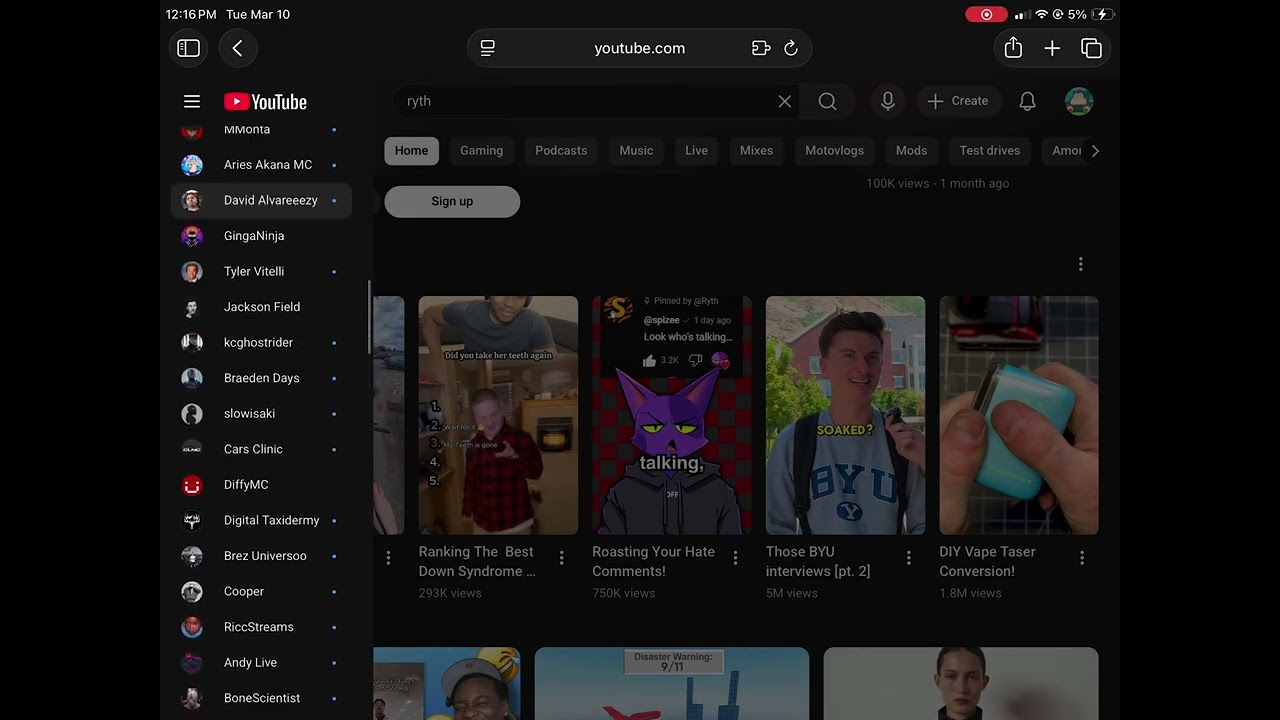
Task: Tap the youtube.com address bar
Action: pos(639,48)
